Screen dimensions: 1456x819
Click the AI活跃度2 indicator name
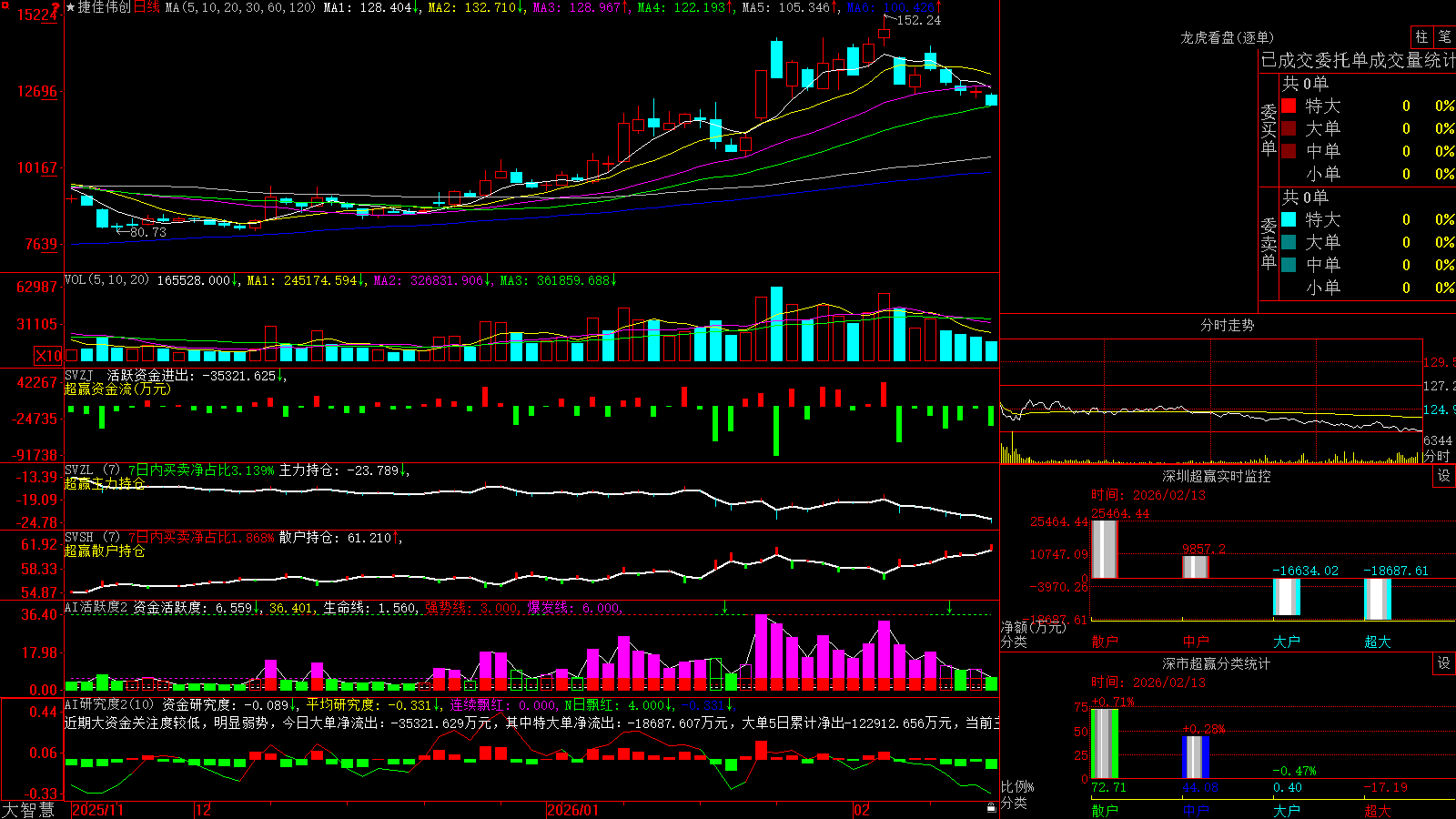click(96, 608)
